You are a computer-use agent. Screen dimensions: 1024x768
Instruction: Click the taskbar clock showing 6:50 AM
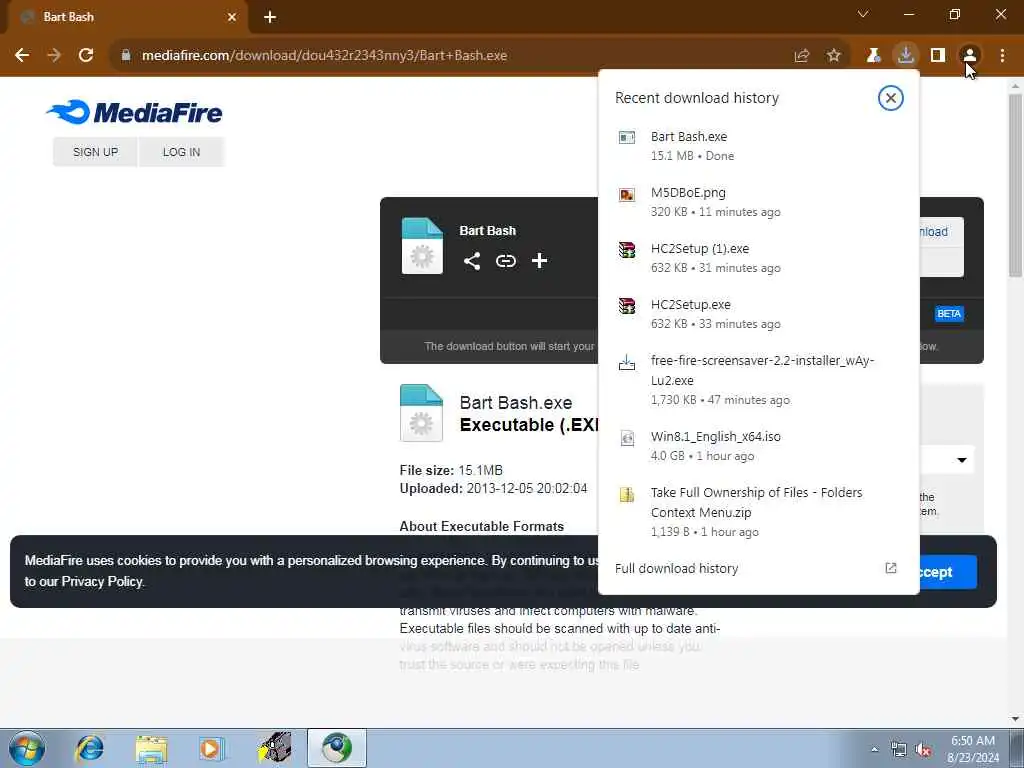click(x=972, y=749)
